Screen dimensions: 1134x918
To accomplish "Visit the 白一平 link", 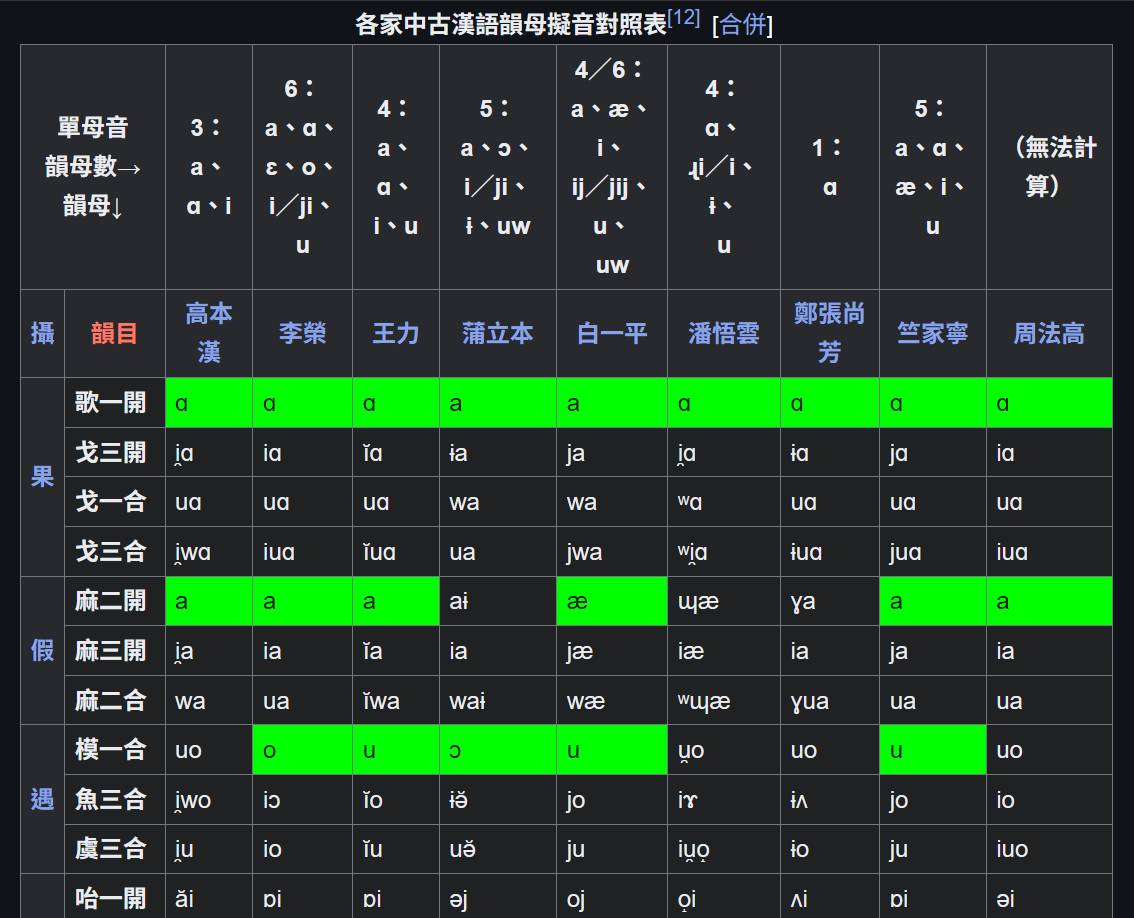I will click(611, 333).
